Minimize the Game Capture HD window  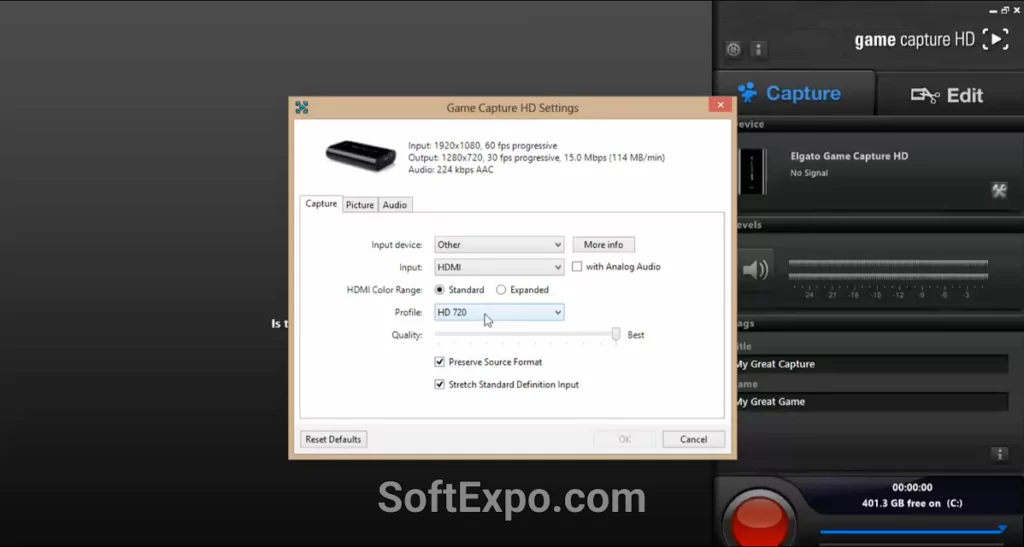click(x=993, y=10)
